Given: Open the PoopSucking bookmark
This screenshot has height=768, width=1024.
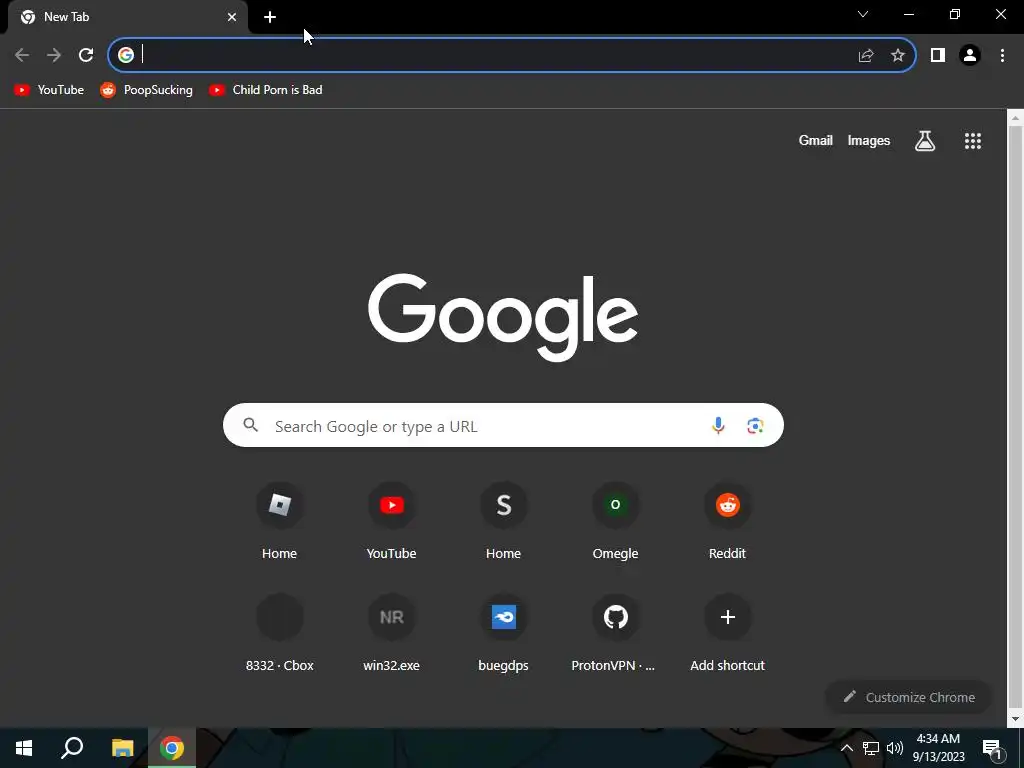Looking at the screenshot, I should click(146, 90).
